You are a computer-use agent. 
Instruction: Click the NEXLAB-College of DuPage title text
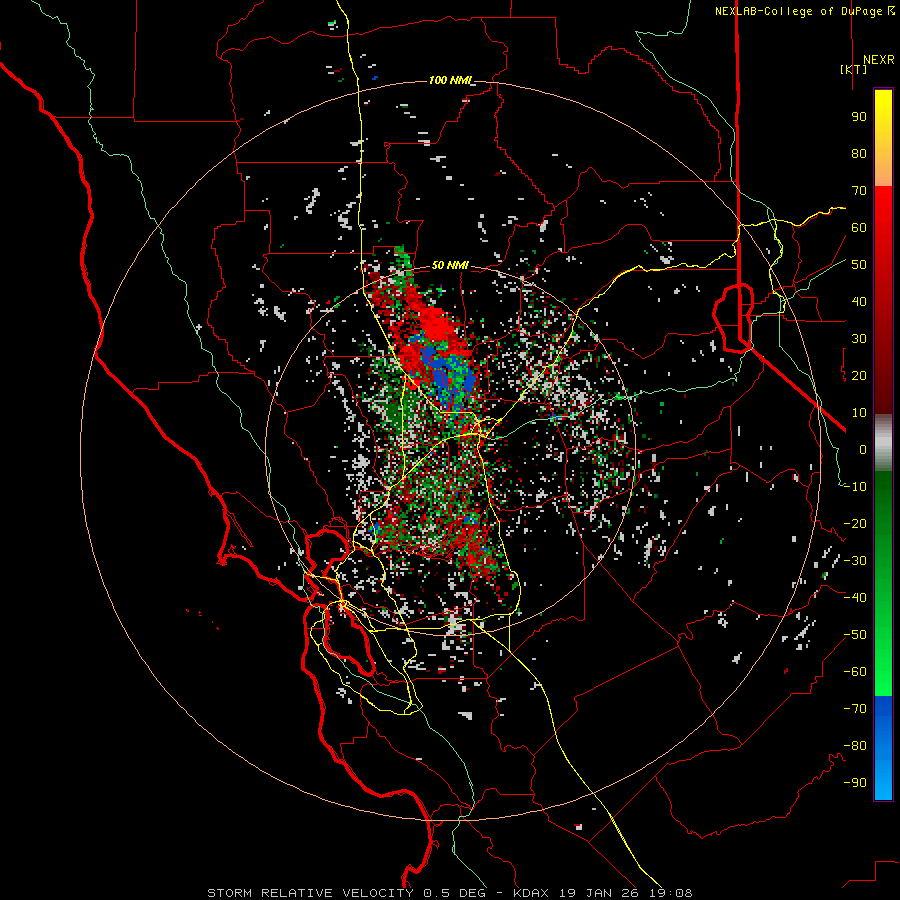click(x=804, y=11)
